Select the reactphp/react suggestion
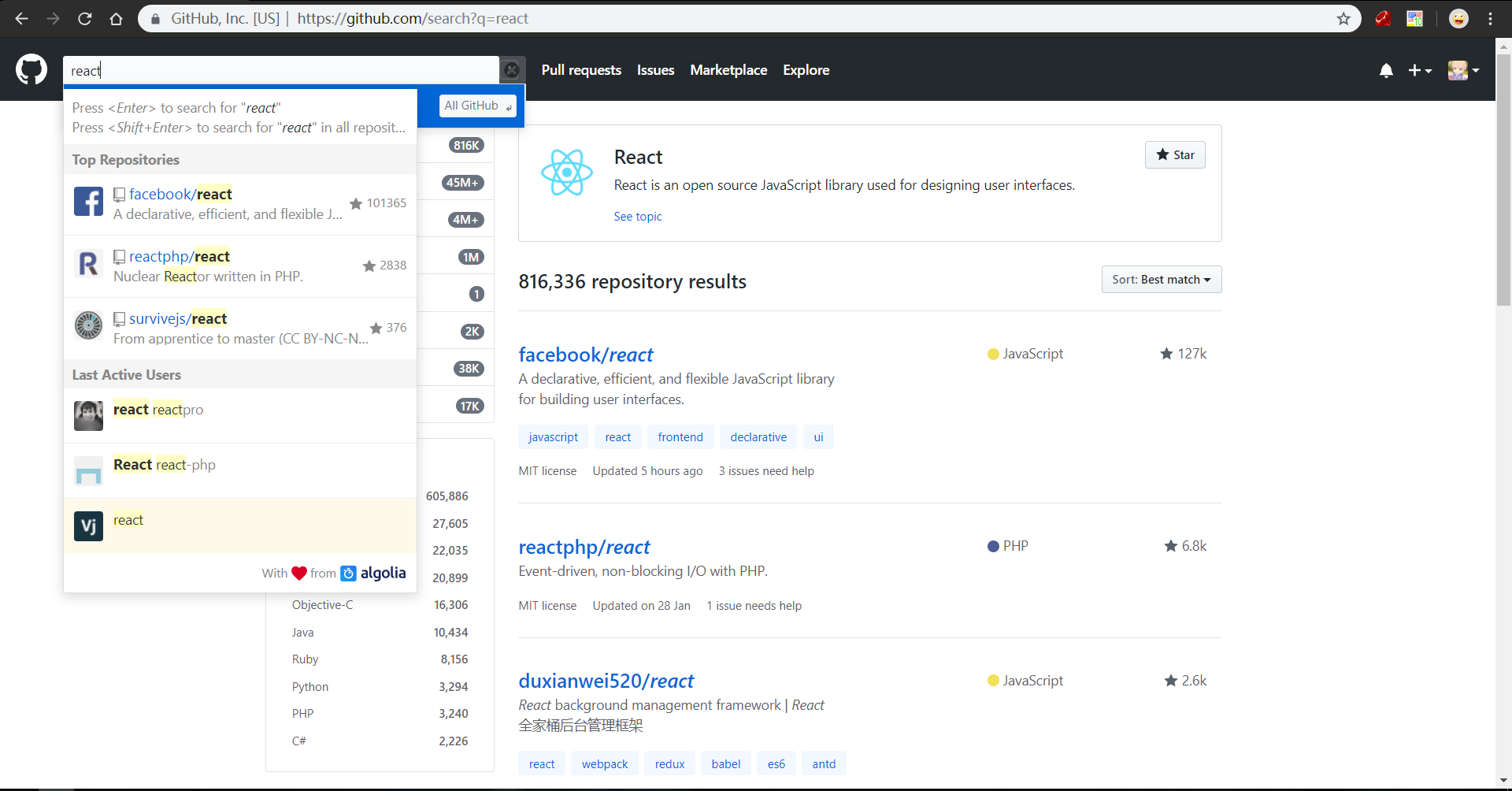 (240, 266)
